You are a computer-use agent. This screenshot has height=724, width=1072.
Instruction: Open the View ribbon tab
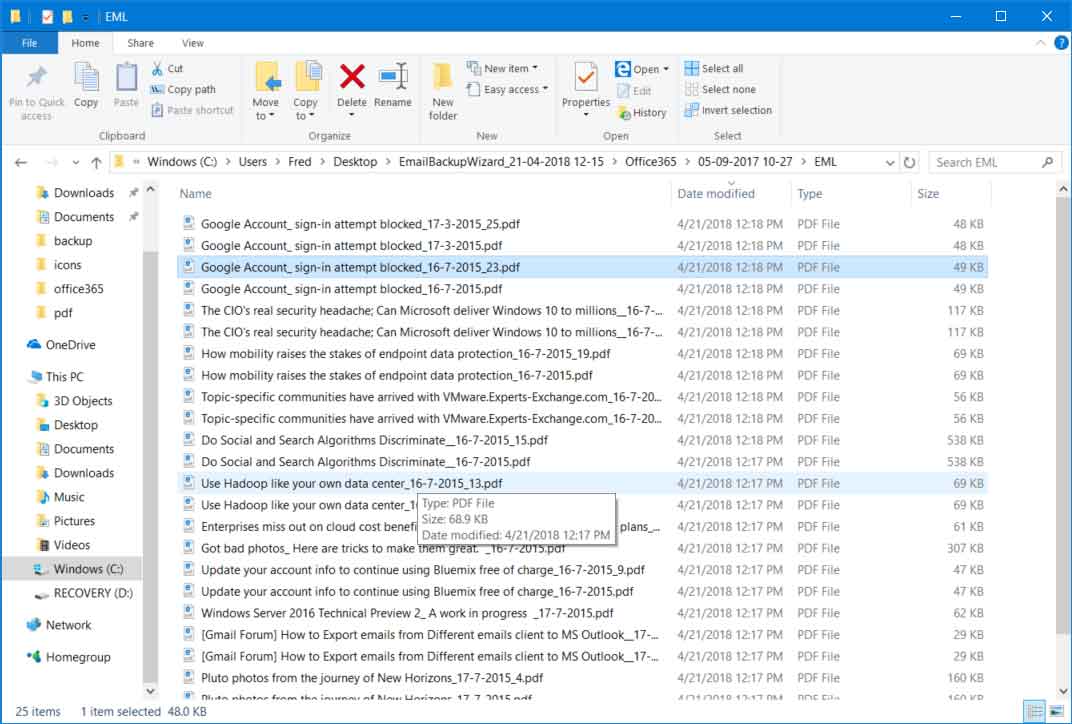(x=192, y=43)
